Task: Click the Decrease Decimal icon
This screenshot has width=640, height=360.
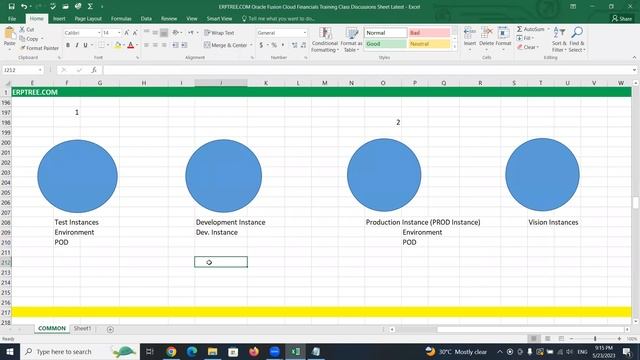Action: pyautogui.click(x=303, y=45)
